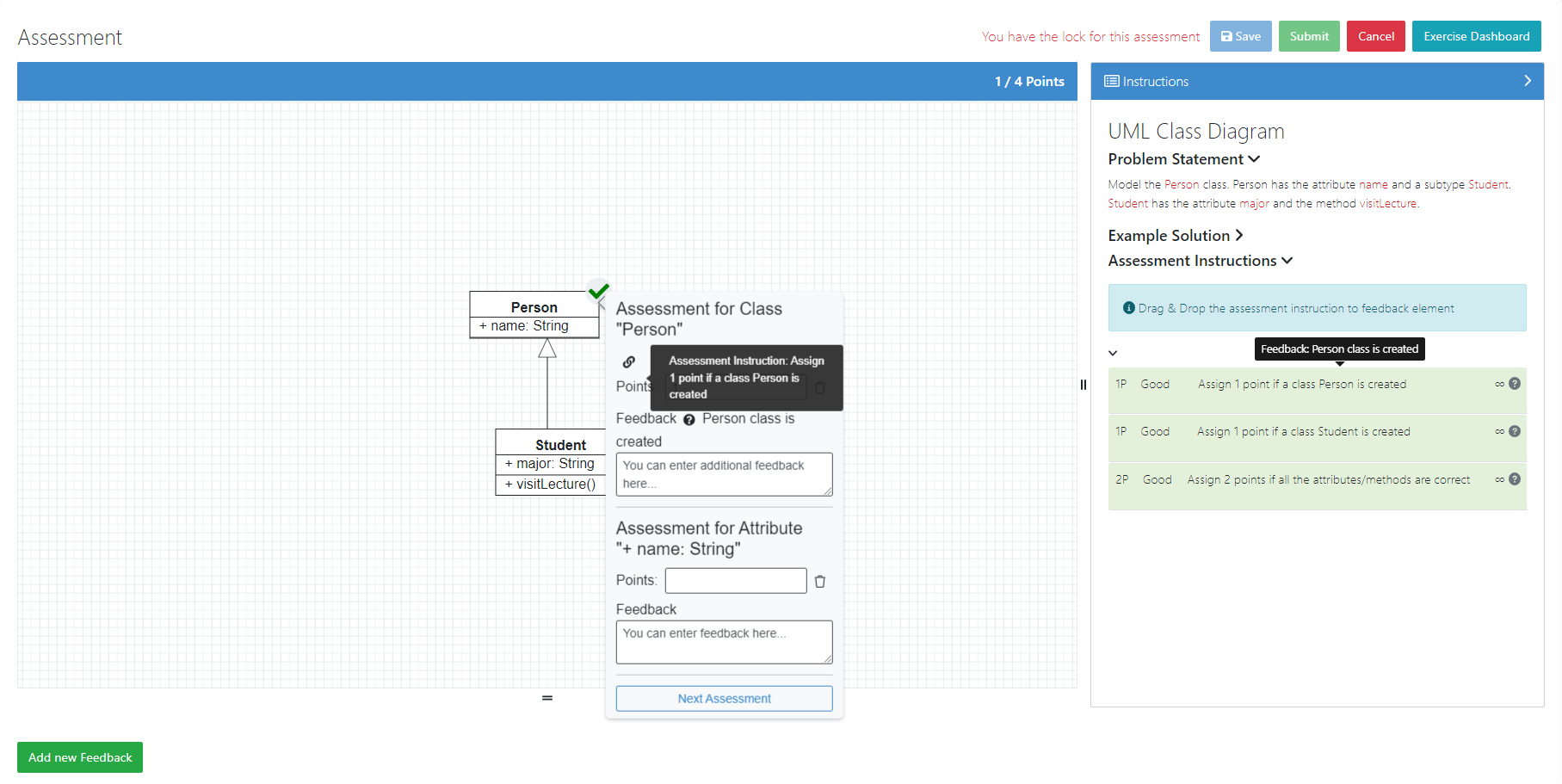
Task: Expand the Example Solution section
Action: coord(1239,236)
